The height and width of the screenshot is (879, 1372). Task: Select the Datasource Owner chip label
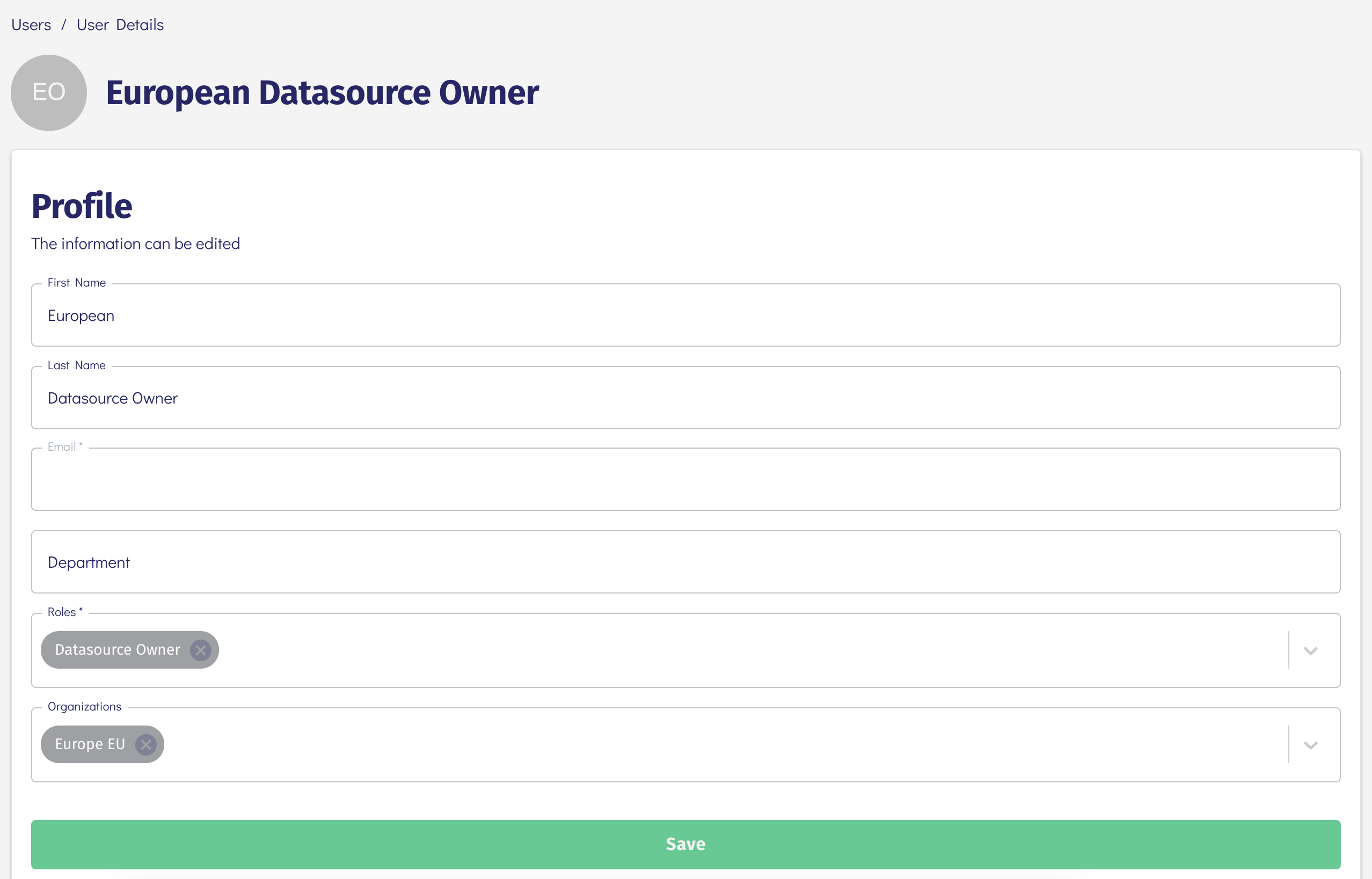tap(118, 650)
